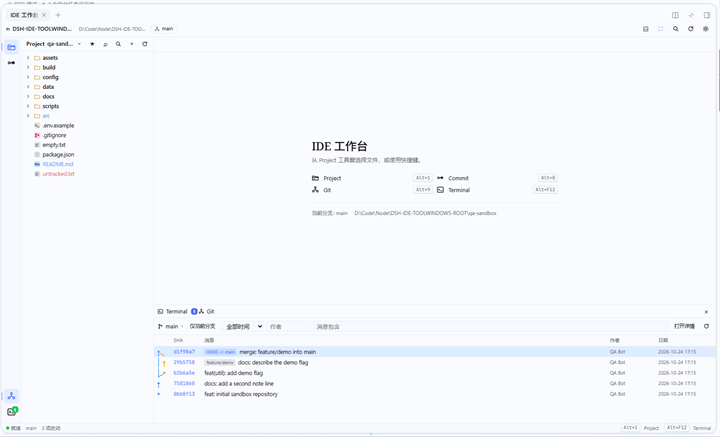Click the main branch in status bar
The height and width of the screenshot is (437, 720).
(31, 428)
